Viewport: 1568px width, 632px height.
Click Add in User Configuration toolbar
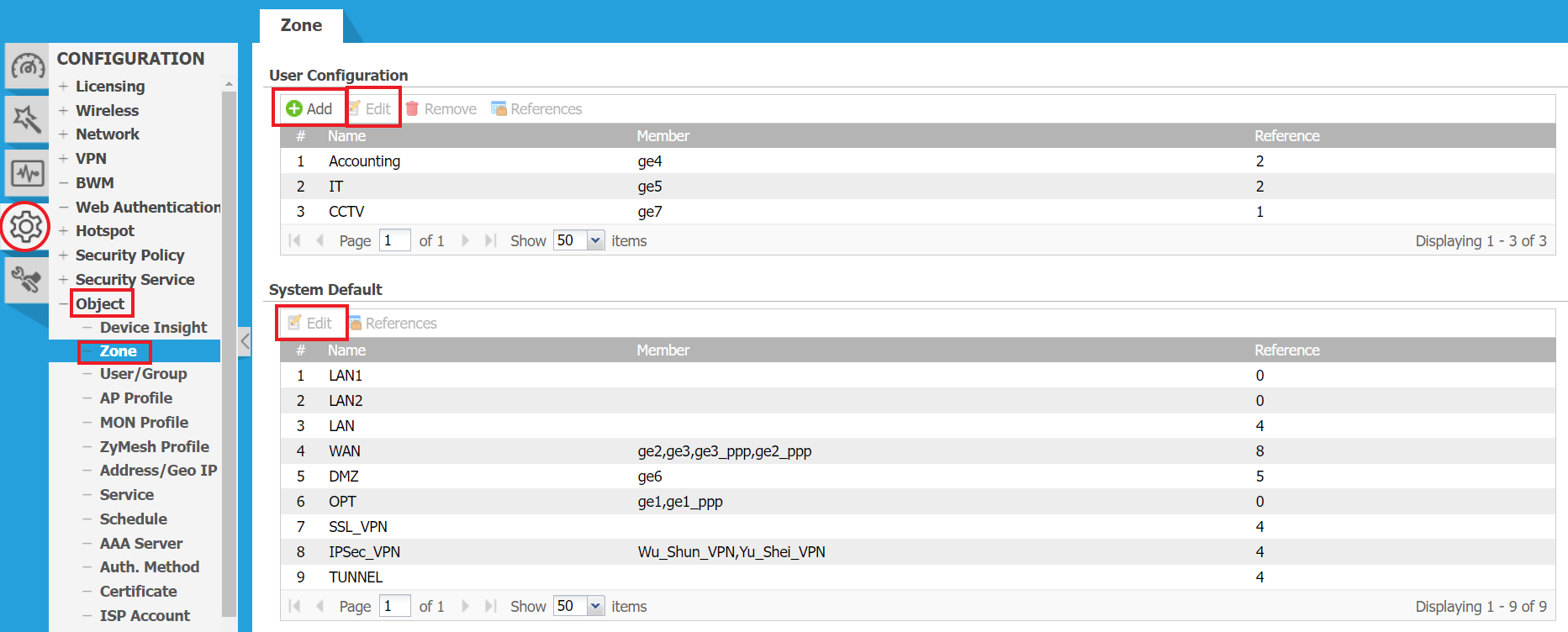[309, 108]
